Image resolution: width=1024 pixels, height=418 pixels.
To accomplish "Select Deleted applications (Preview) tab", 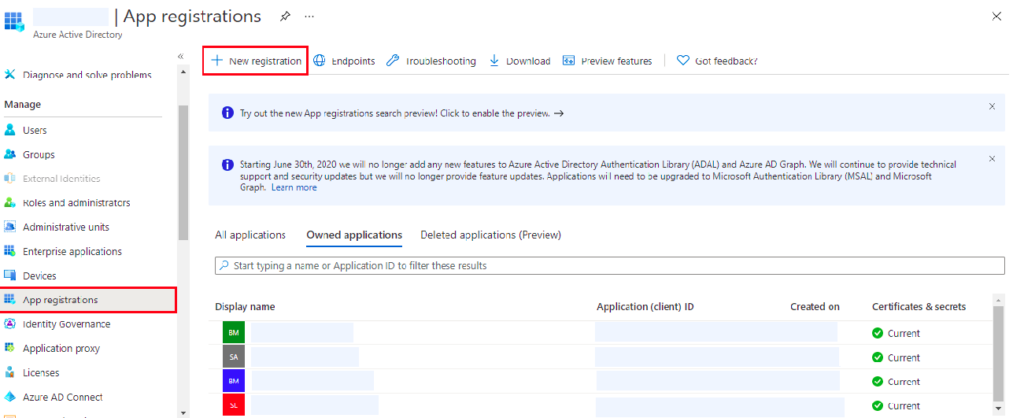I will 490,235.
